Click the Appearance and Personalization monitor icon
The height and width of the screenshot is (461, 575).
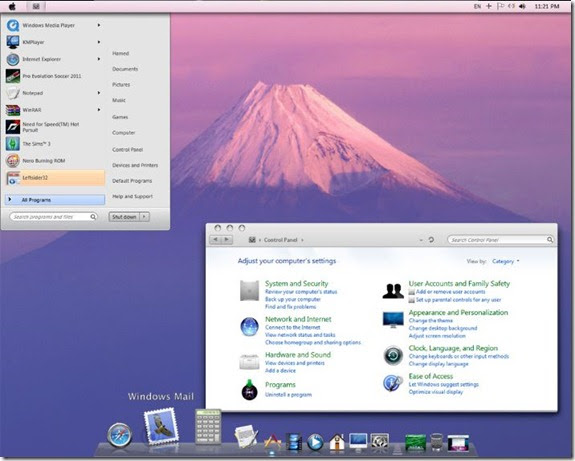click(393, 320)
